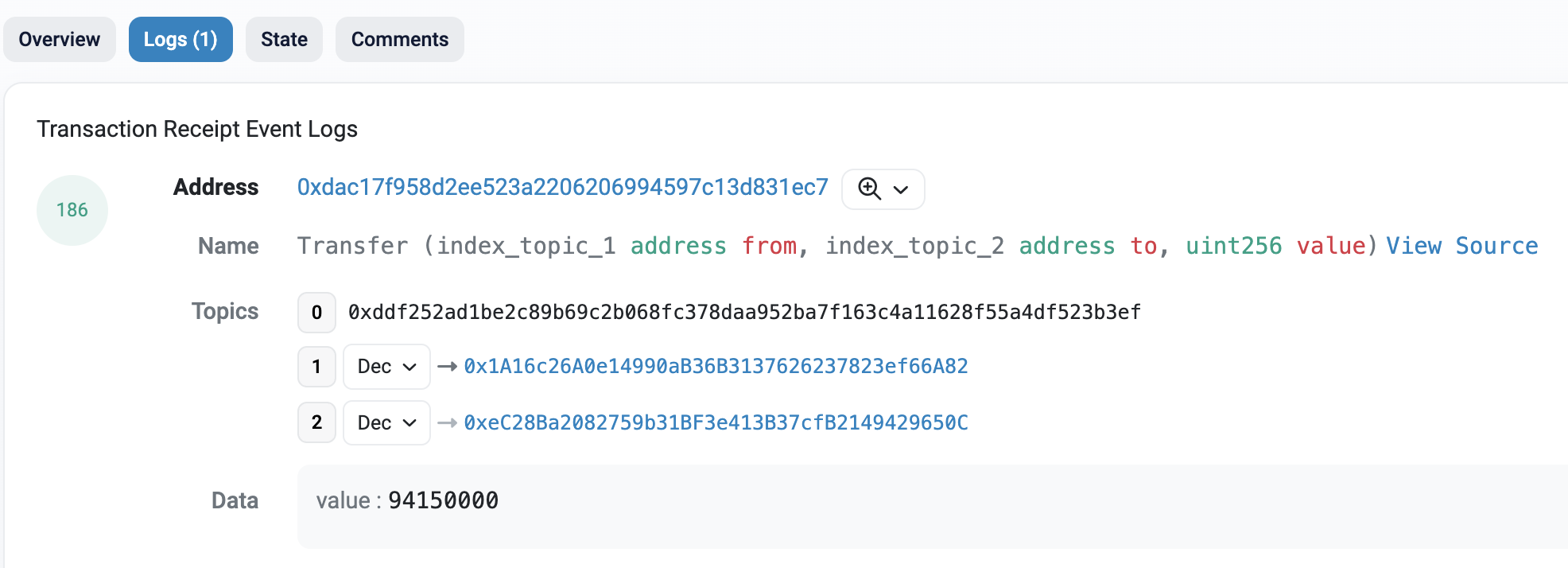Open the Dec dropdown for topic 1
This screenshot has width=1568, height=568.
click(x=386, y=366)
